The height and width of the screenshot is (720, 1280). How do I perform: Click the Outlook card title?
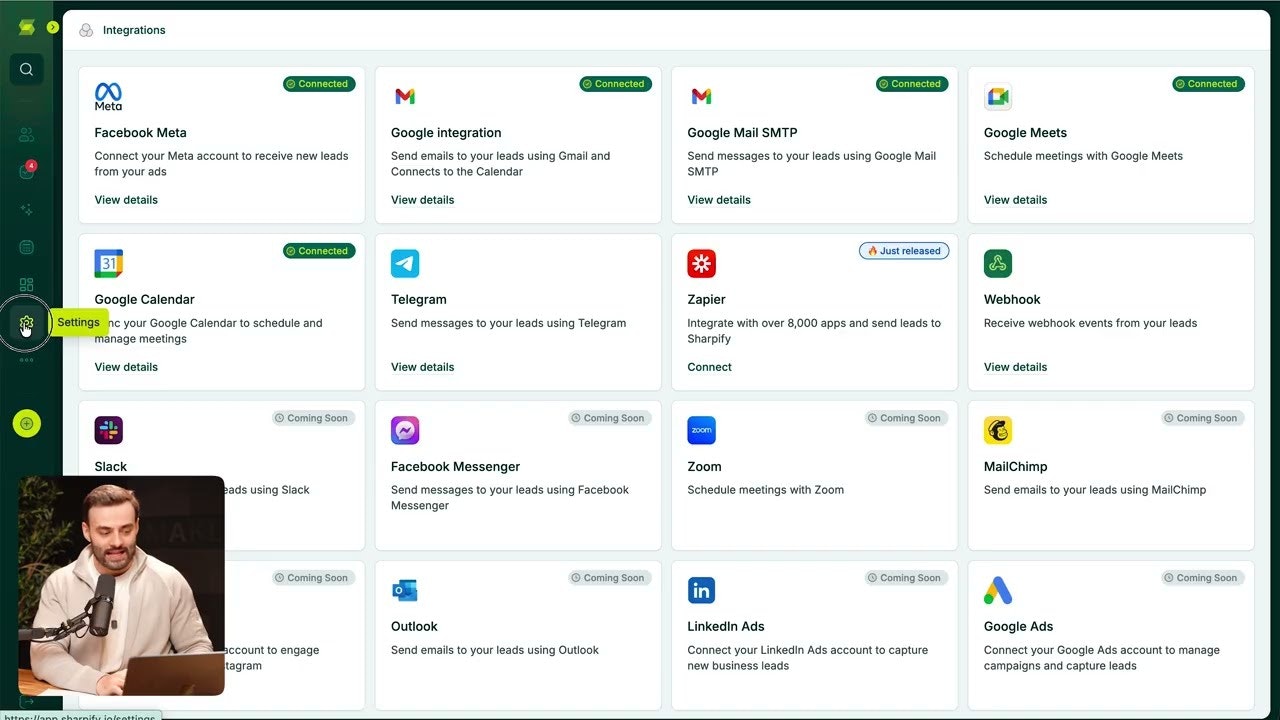click(x=414, y=627)
